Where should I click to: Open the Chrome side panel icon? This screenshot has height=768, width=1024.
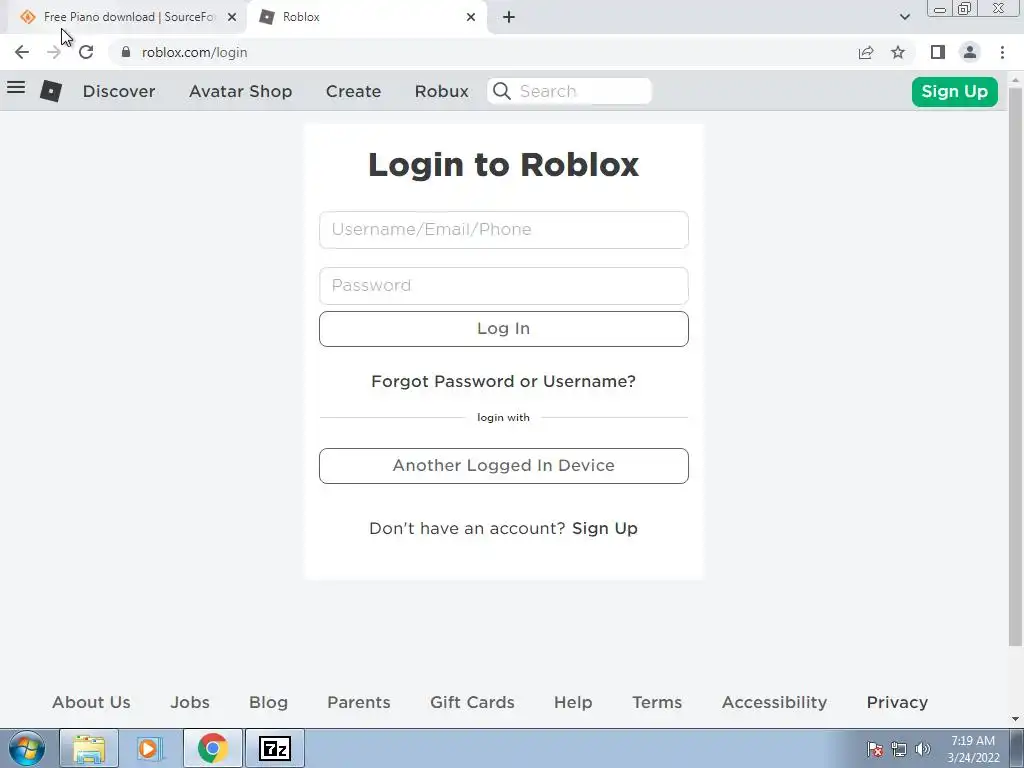click(938, 52)
